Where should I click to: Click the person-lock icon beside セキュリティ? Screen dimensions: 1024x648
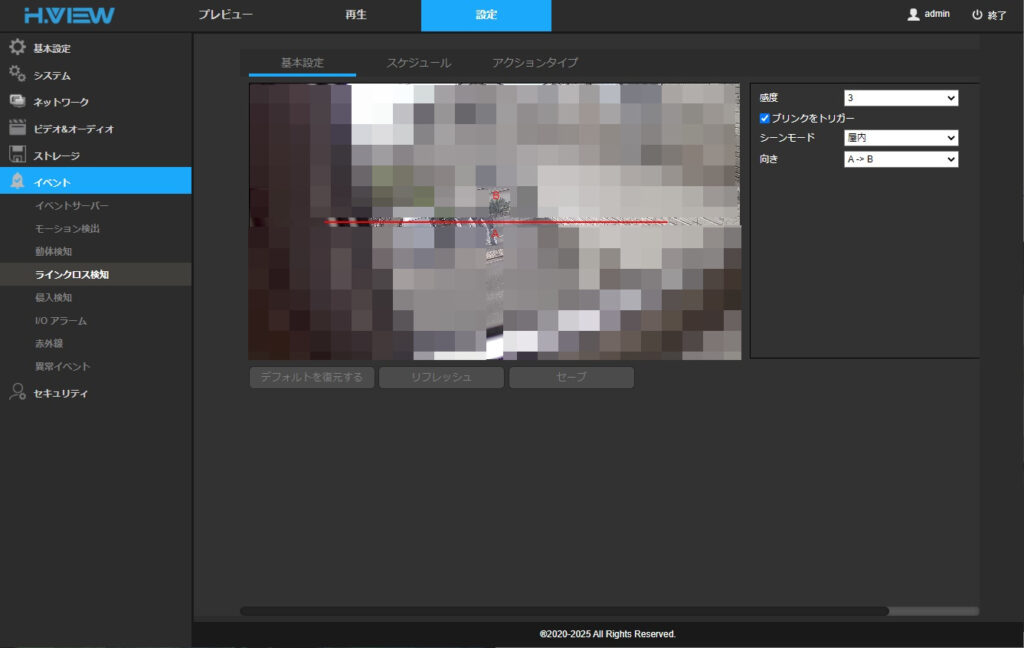point(18,392)
